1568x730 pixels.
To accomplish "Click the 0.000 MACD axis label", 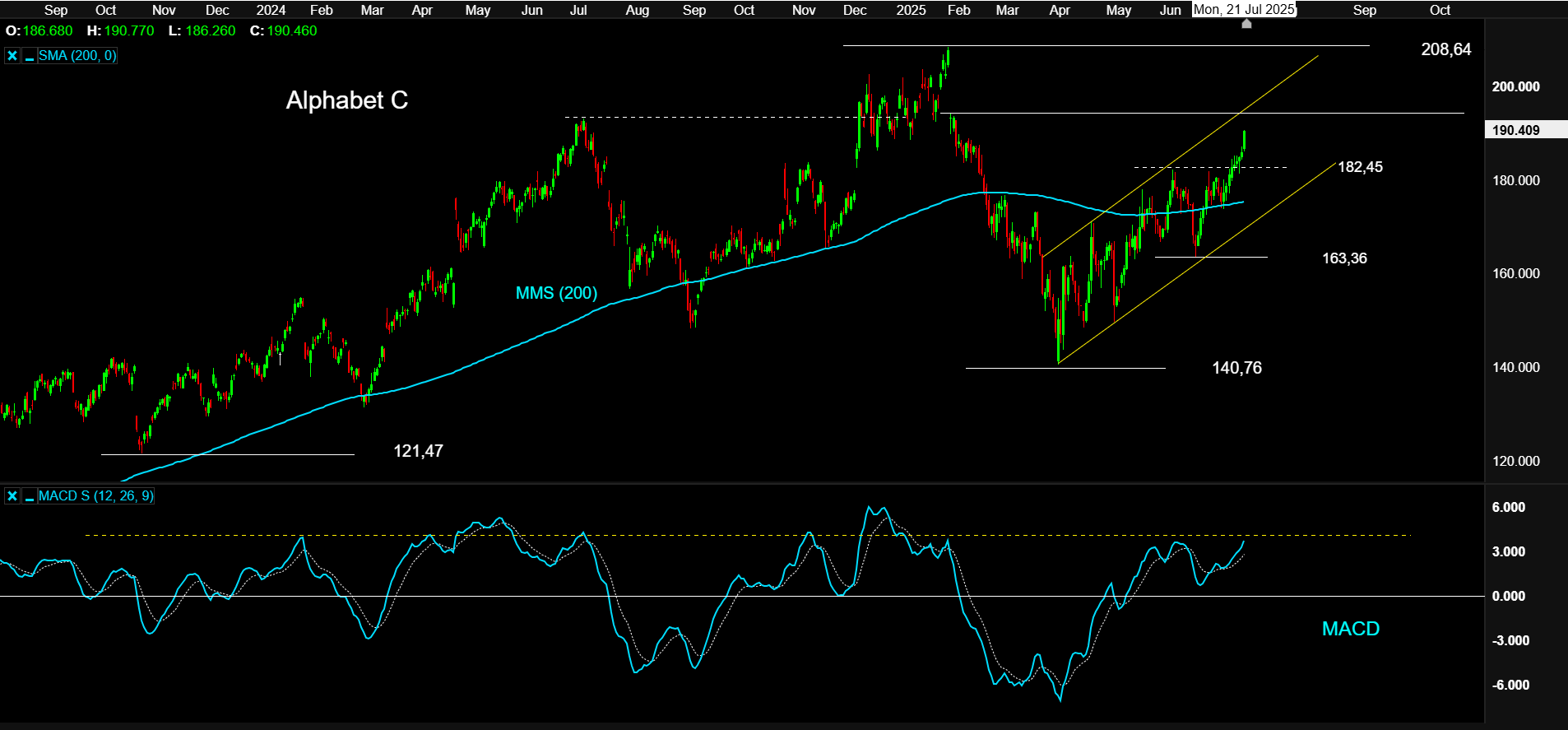I will (x=1508, y=596).
